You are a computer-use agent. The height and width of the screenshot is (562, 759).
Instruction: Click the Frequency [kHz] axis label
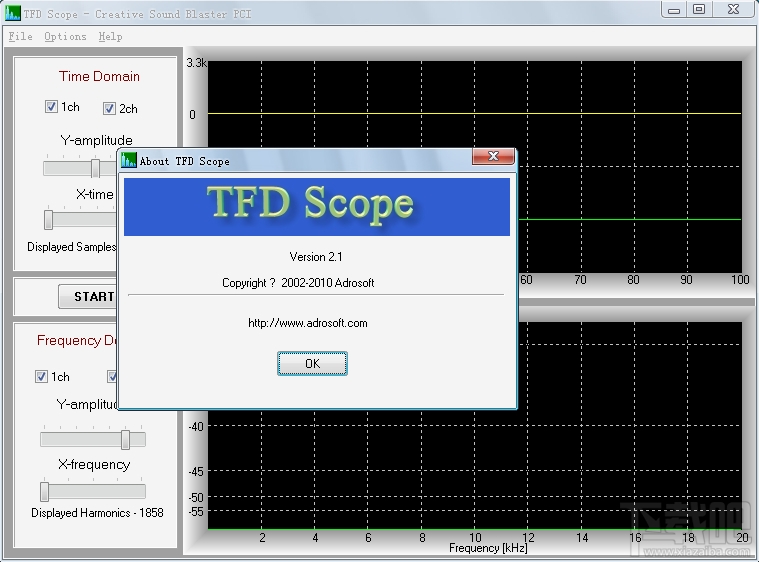coord(488,548)
